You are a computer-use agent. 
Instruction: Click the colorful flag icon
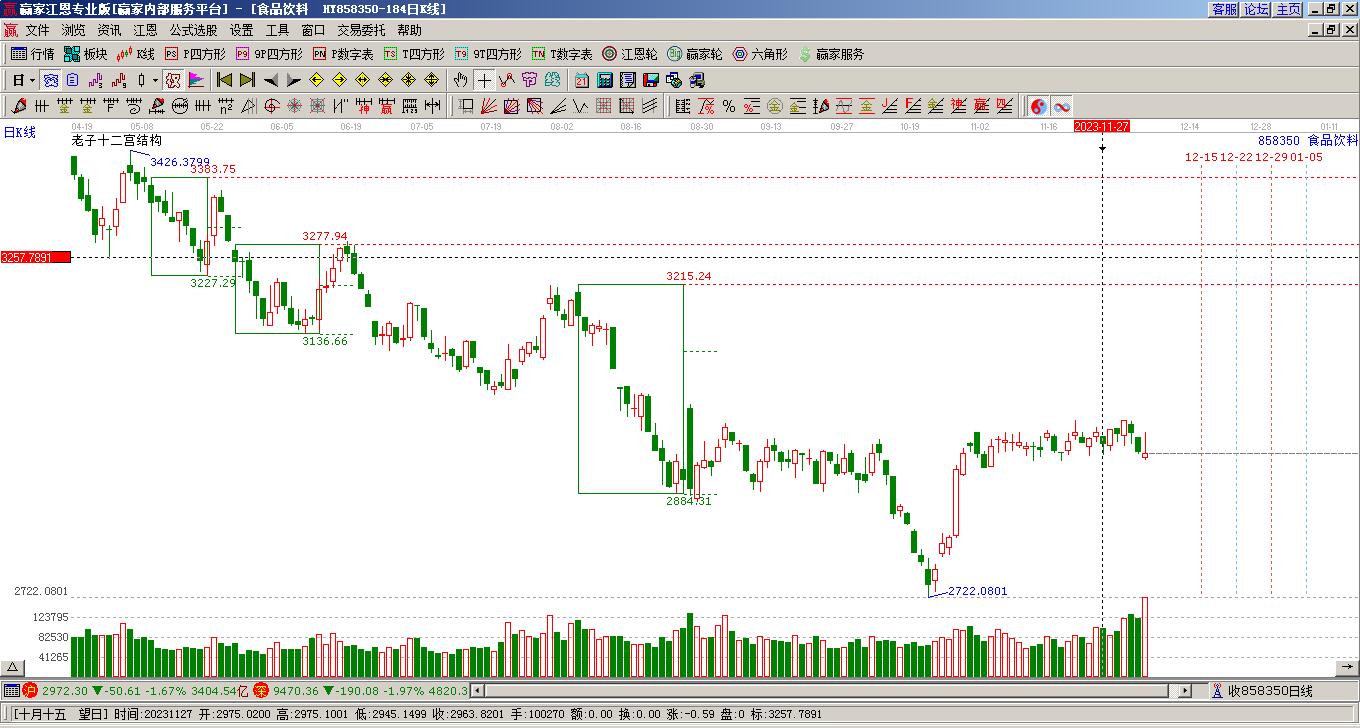pos(196,80)
